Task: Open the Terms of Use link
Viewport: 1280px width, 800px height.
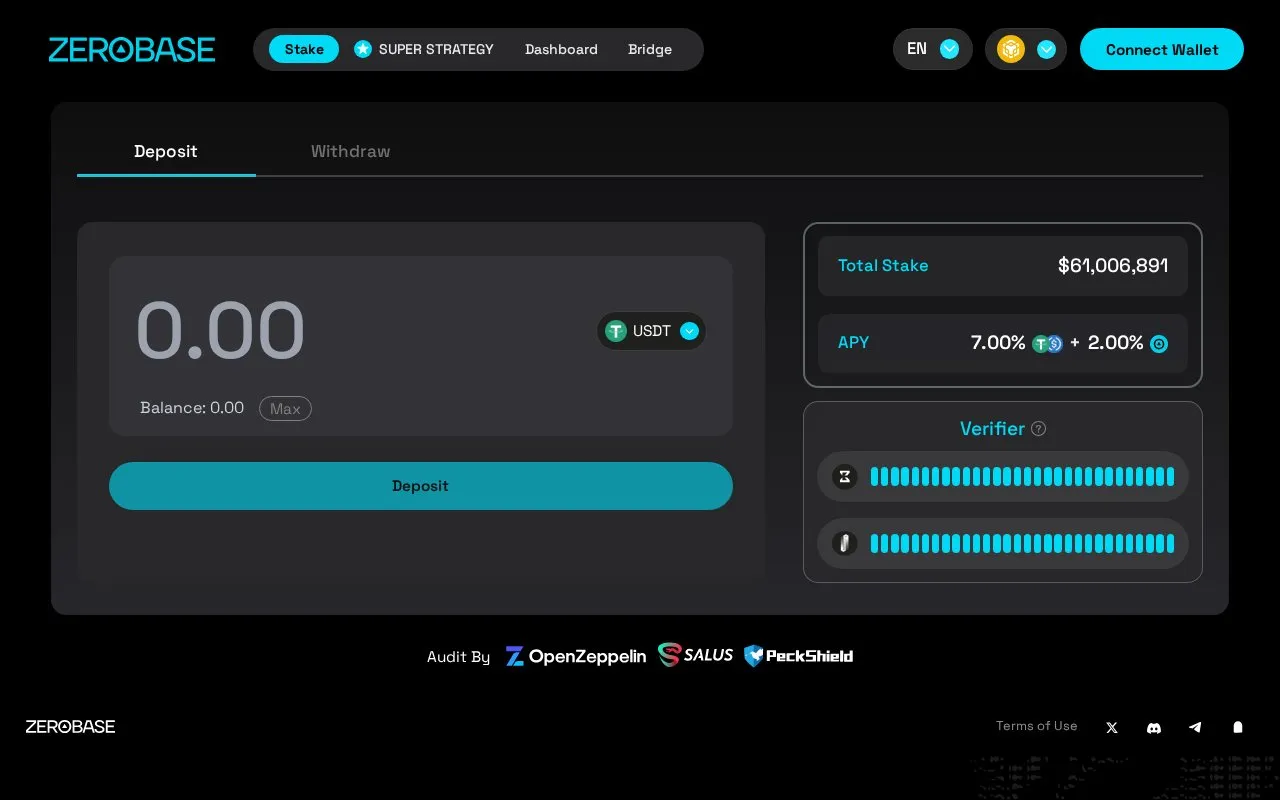Action: click(x=1037, y=726)
